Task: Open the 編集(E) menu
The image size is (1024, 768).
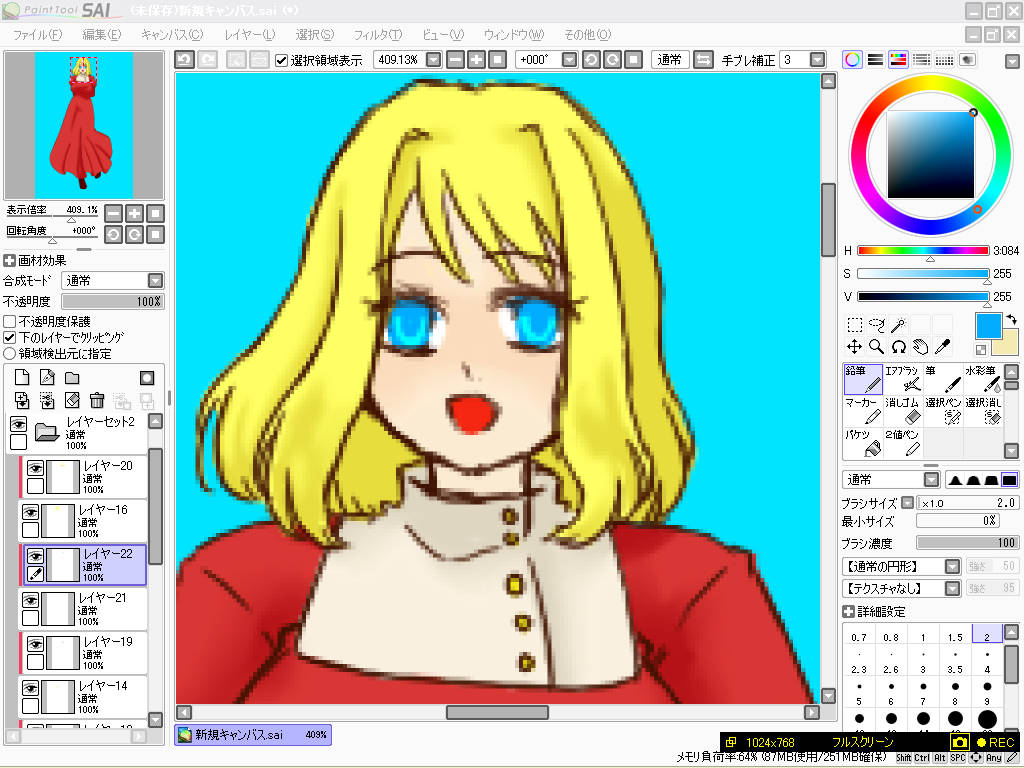Action: (x=101, y=35)
